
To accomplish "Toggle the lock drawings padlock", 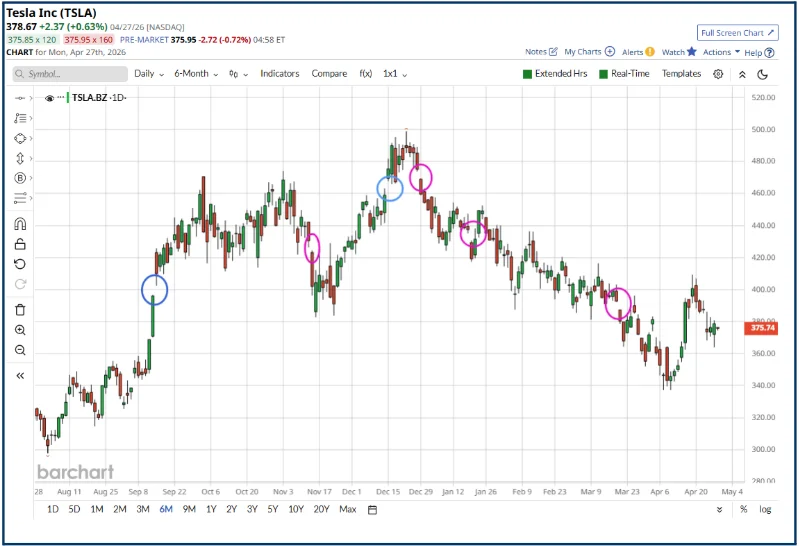I will pyautogui.click(x=20, y=244).
